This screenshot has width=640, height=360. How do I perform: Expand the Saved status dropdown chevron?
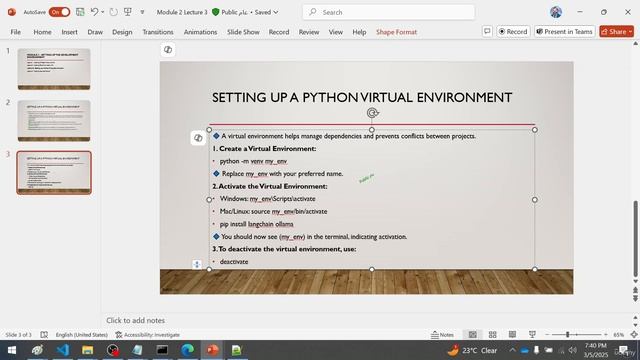276,12
